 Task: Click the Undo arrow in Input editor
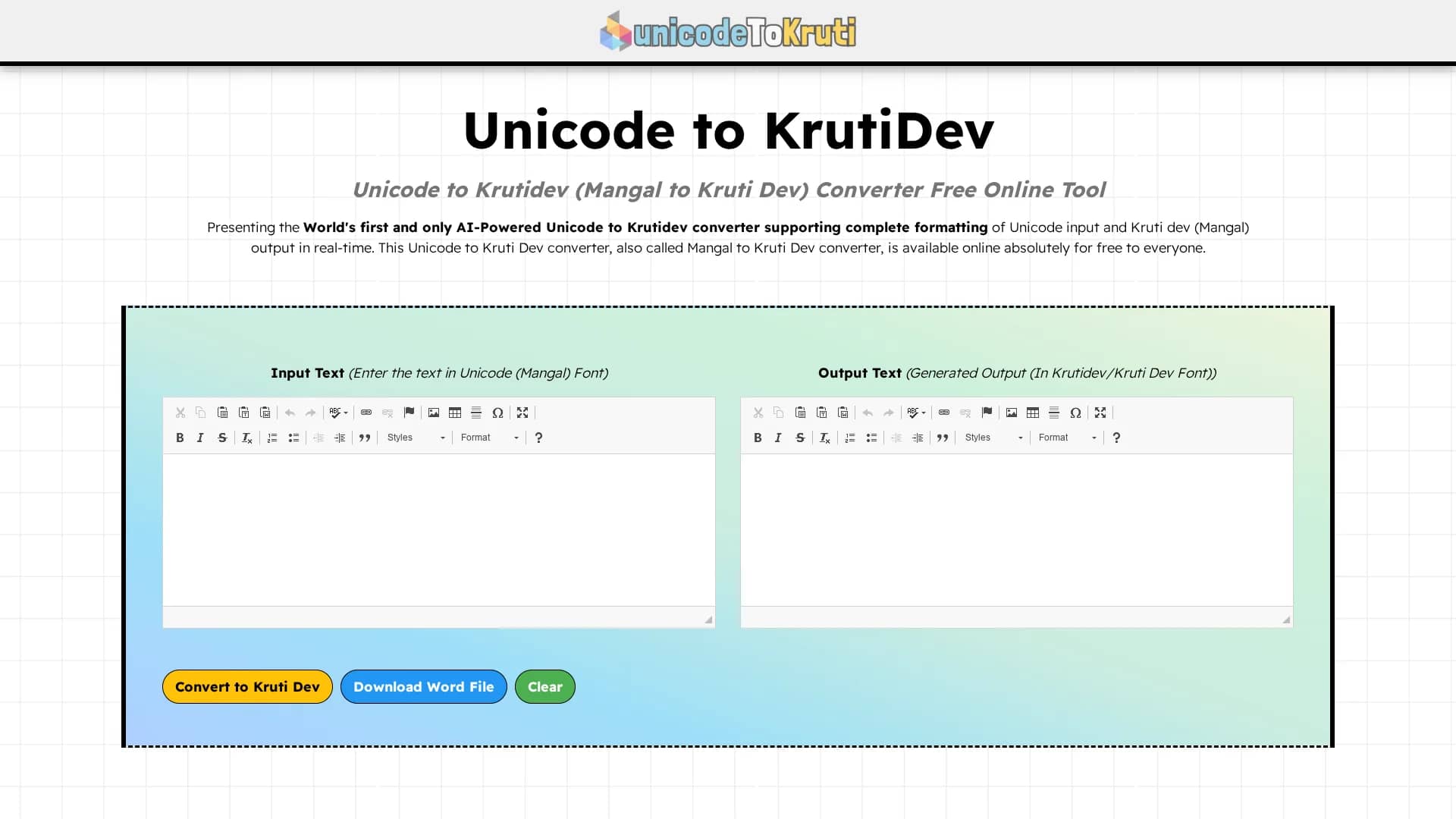[x=290, y=413]
